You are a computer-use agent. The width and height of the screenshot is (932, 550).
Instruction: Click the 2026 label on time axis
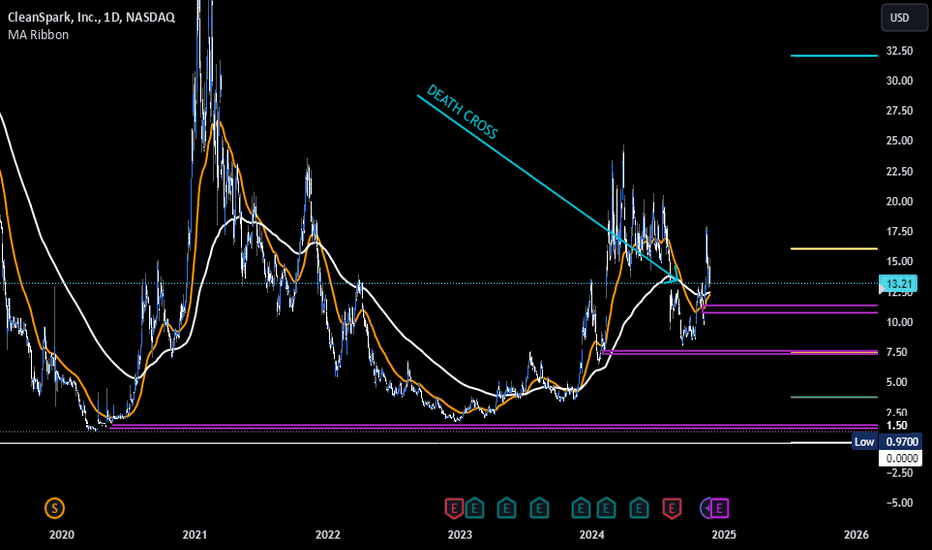point(857,535)
